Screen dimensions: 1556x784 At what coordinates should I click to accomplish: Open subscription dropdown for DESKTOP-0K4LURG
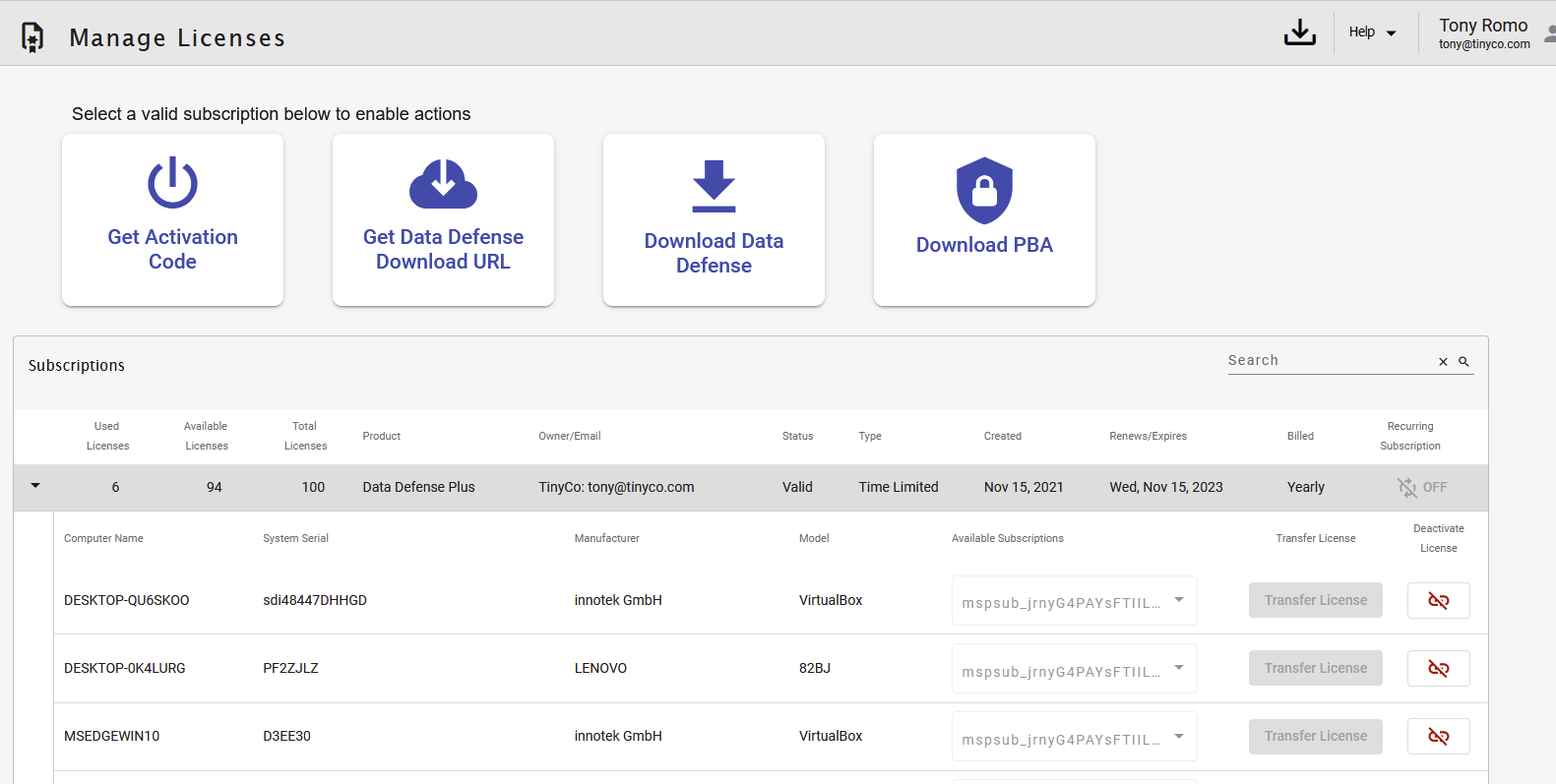[x=1074, y=668]
